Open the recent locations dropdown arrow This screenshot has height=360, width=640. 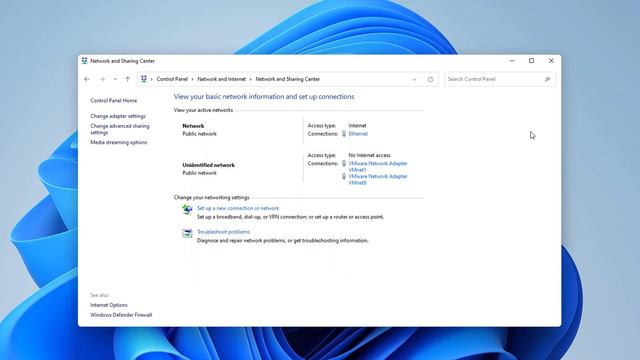pos(115,79)
